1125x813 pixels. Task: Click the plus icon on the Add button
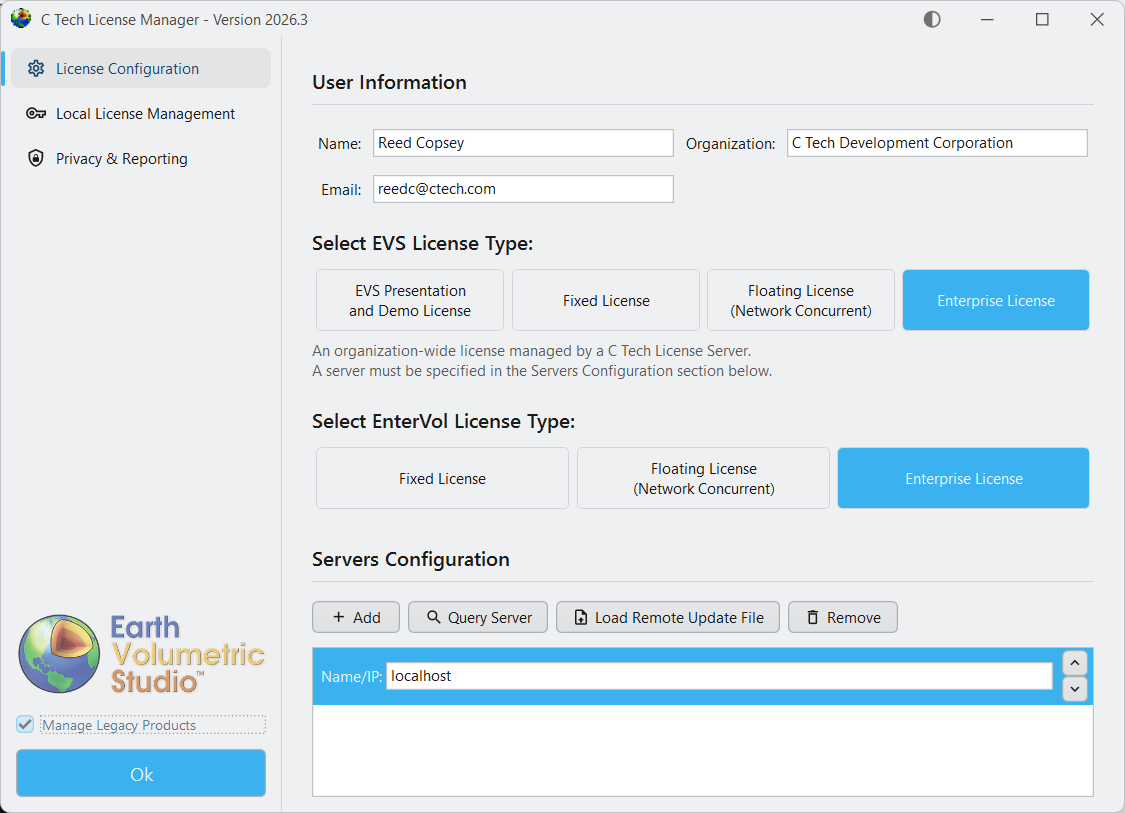(x=340, y=617)
